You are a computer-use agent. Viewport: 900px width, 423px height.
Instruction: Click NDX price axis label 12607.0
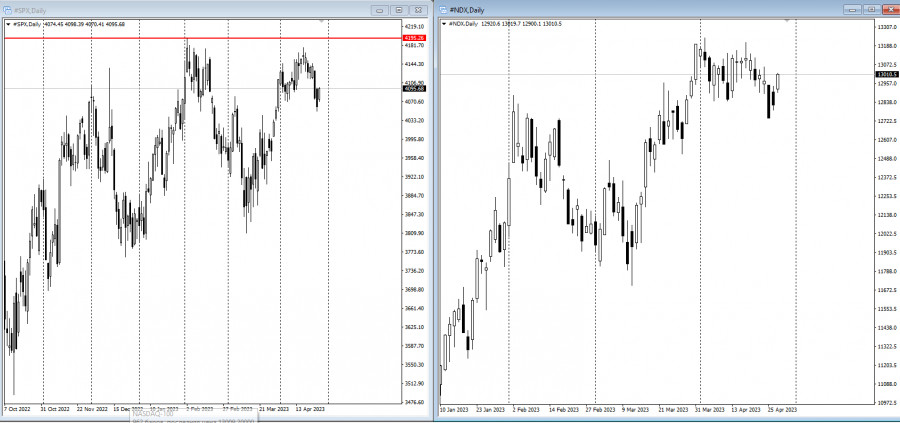[887, 140]
